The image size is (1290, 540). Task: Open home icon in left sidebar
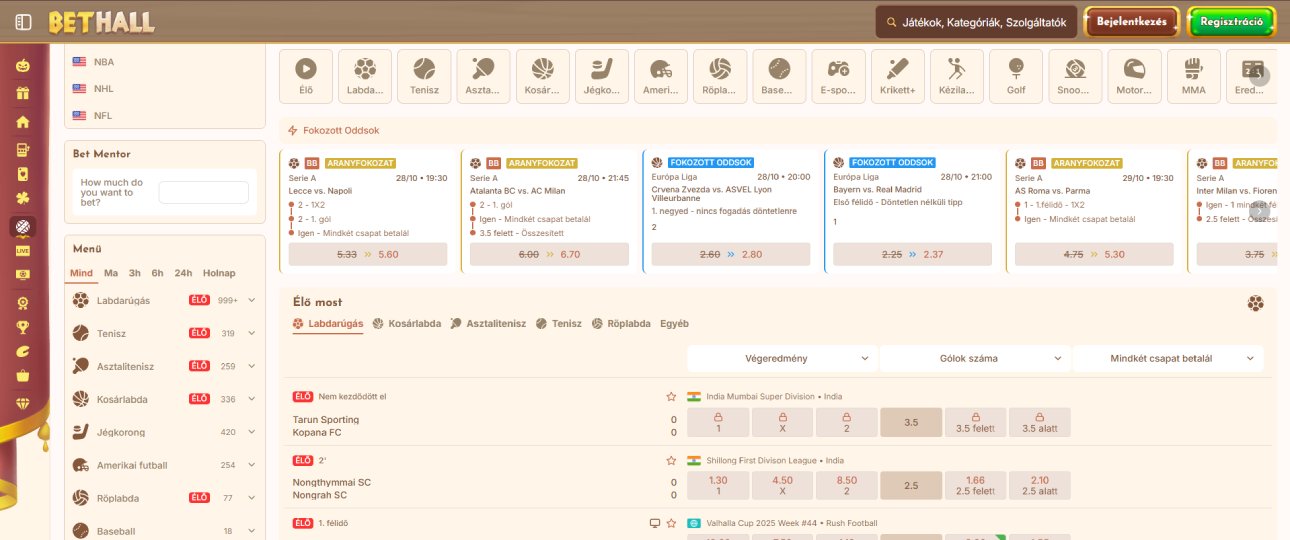coord(22,122)
